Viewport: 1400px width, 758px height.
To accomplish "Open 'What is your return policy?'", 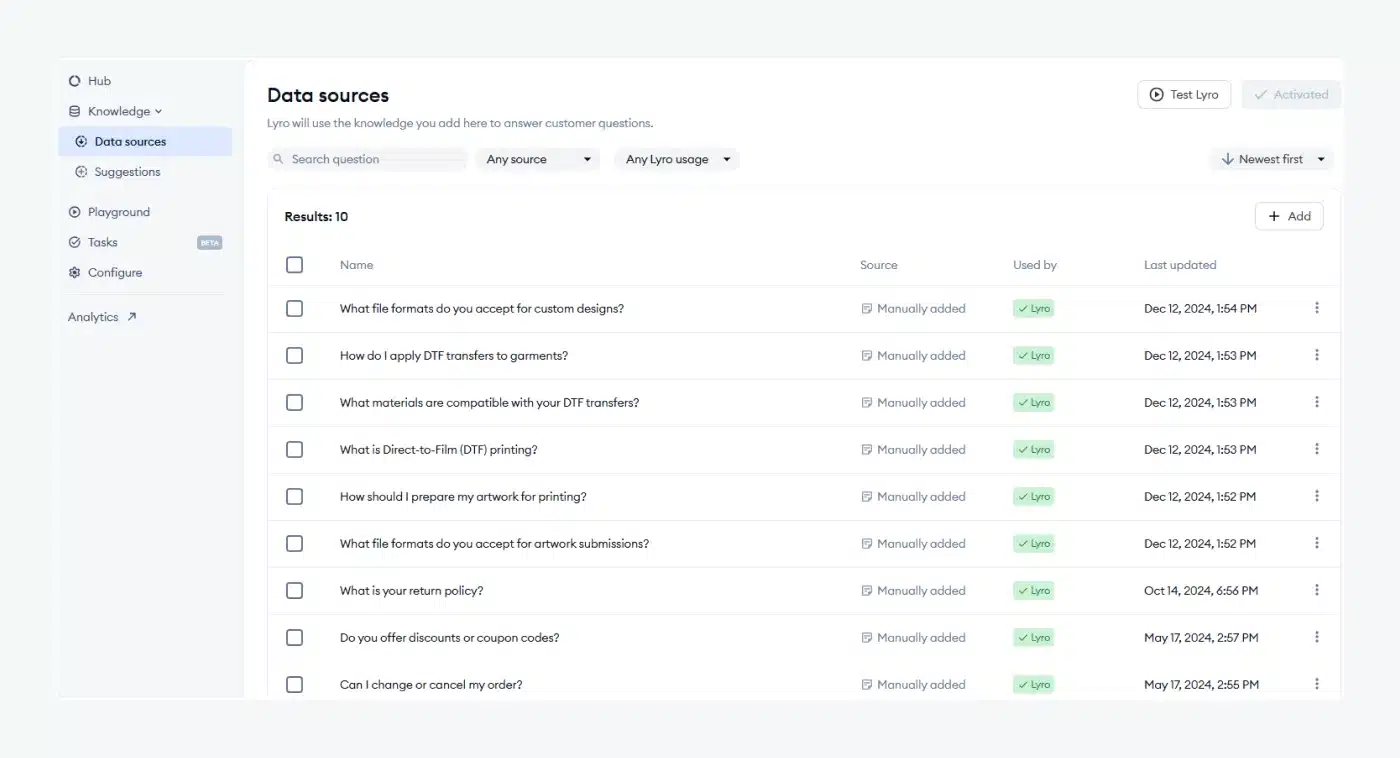I will [412, 591].
